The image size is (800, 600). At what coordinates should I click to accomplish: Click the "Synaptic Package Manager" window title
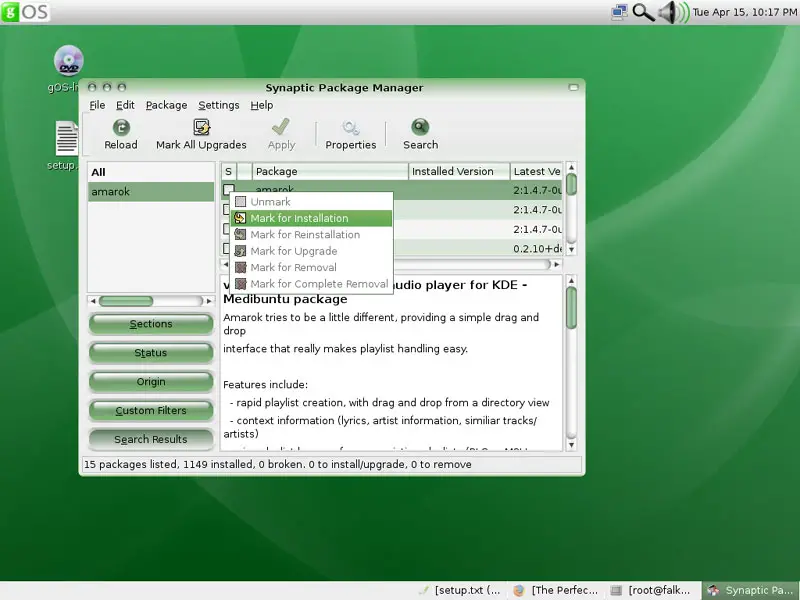[344, 88]
